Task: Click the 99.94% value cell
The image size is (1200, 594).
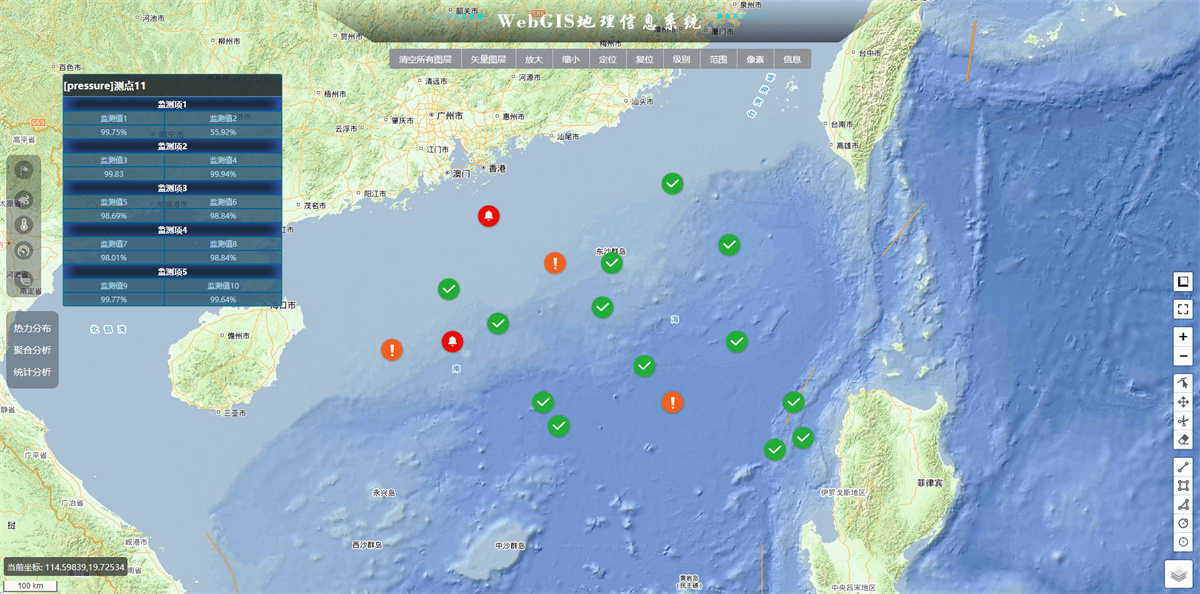Action: (x=223, y=174)
